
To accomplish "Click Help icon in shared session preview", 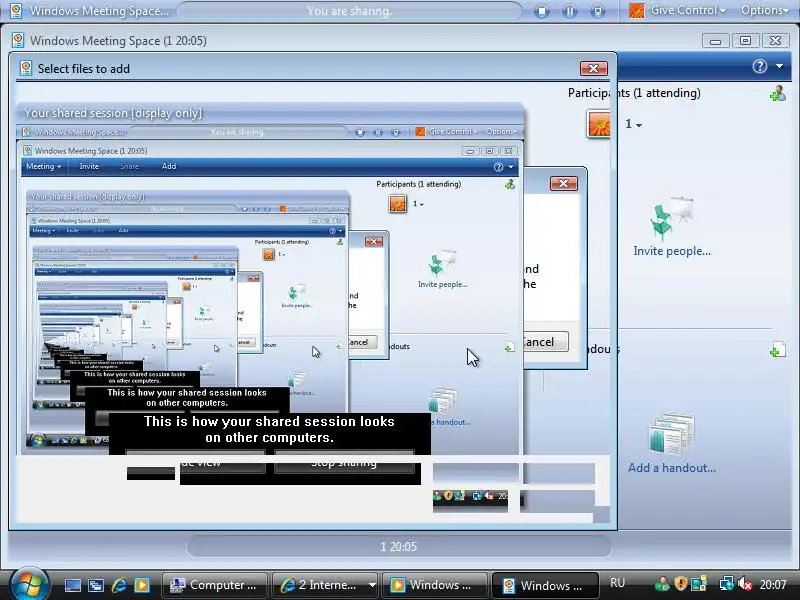I will 498,167.
